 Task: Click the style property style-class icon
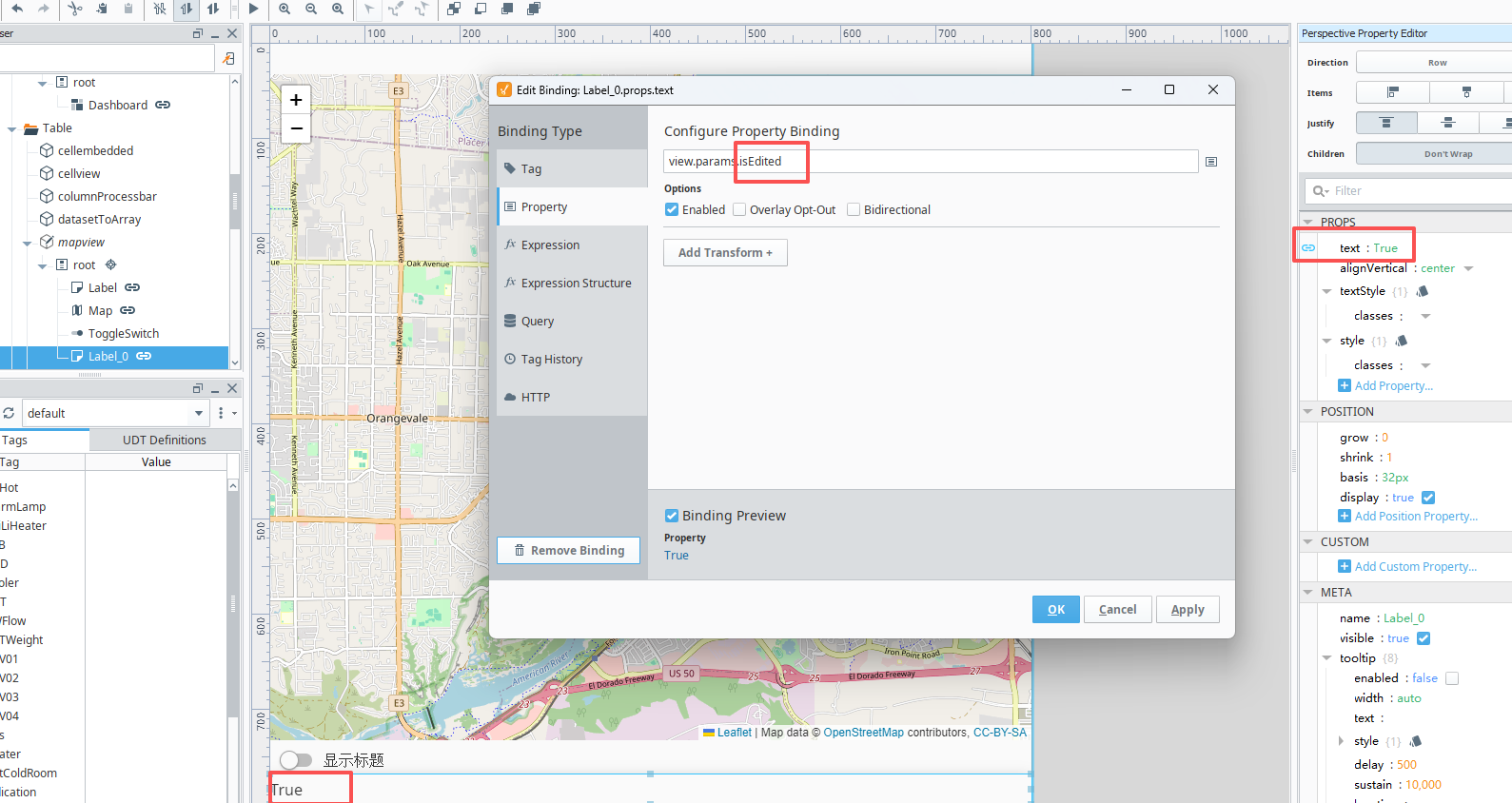pyautogui.click(x=1401, y=341)
